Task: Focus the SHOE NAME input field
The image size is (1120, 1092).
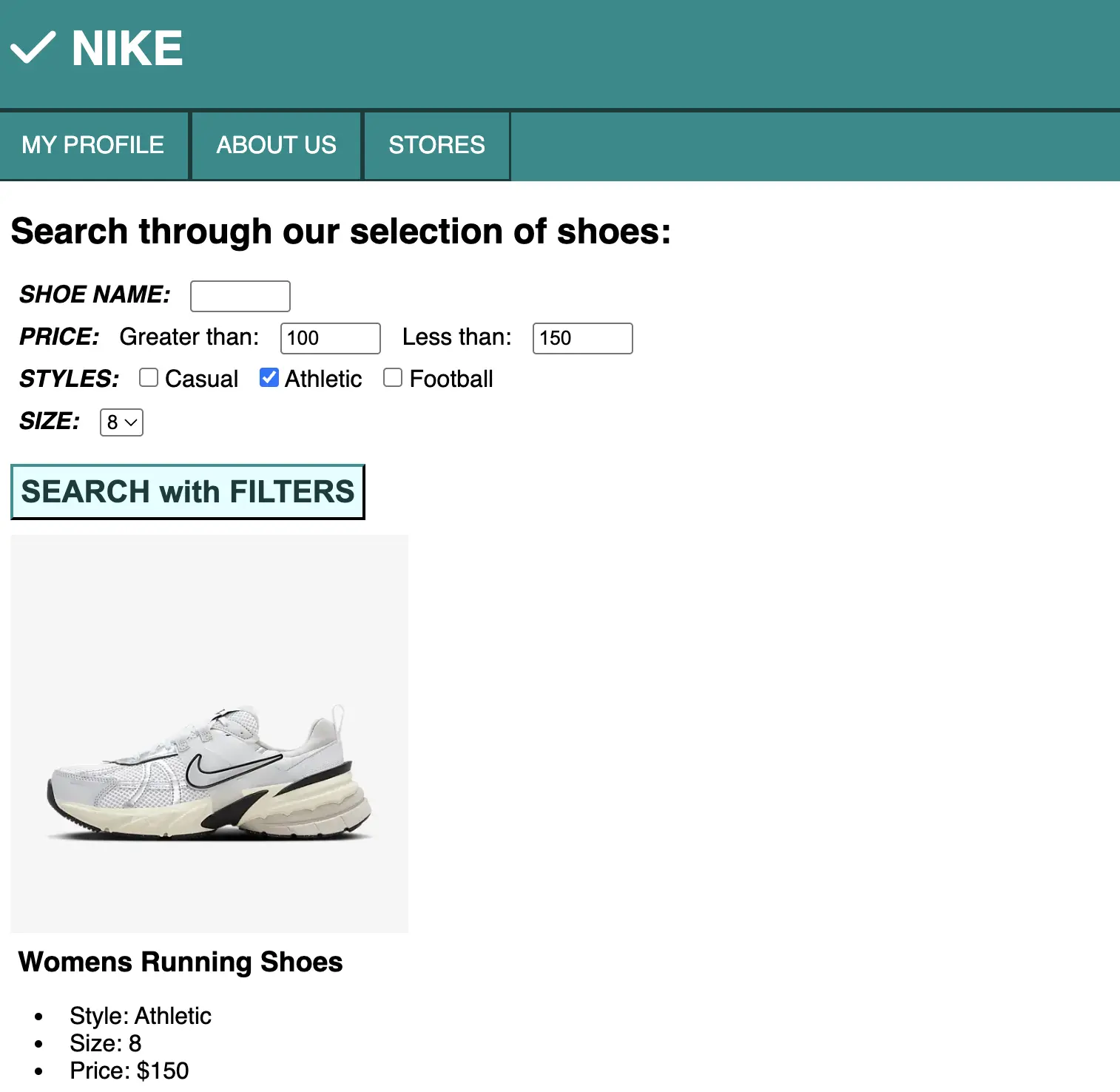Action: 240,296
